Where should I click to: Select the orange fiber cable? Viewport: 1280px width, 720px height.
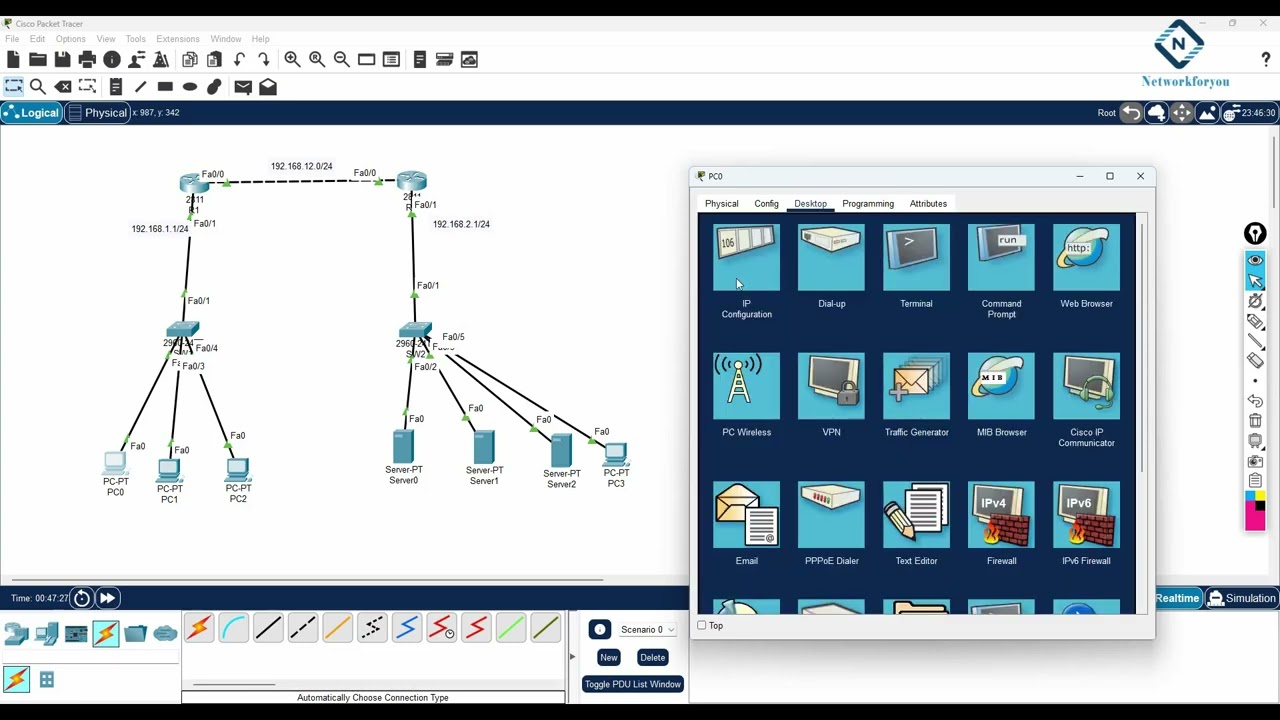point(337,628)
